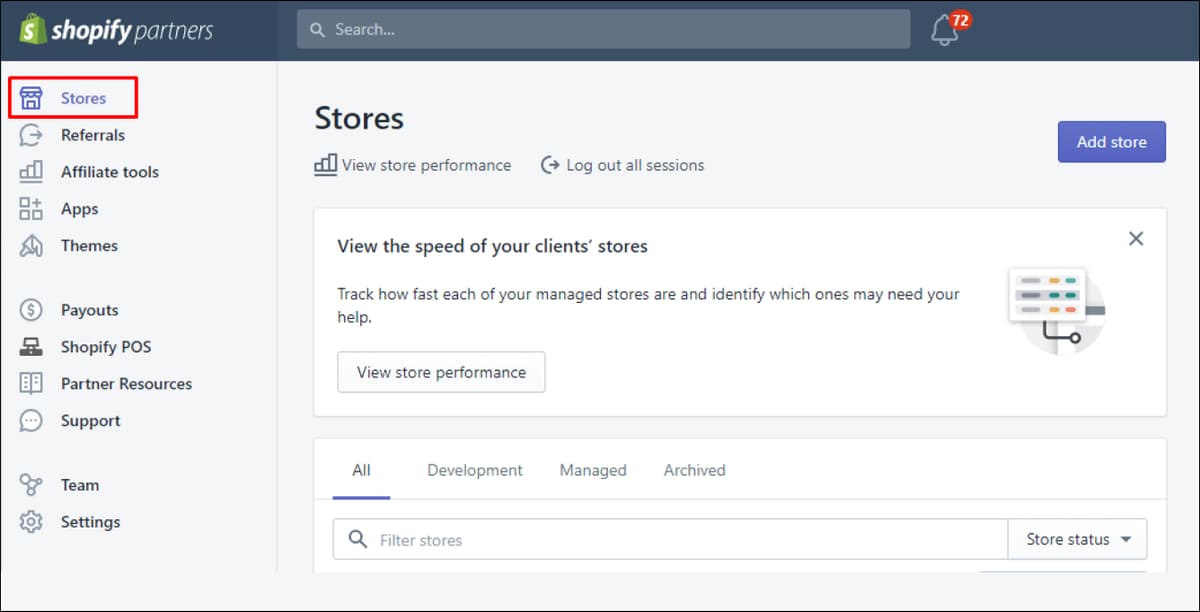
Task: Click the Log out all sessions link
Action: pyautogui.click(x=635, y=165)
